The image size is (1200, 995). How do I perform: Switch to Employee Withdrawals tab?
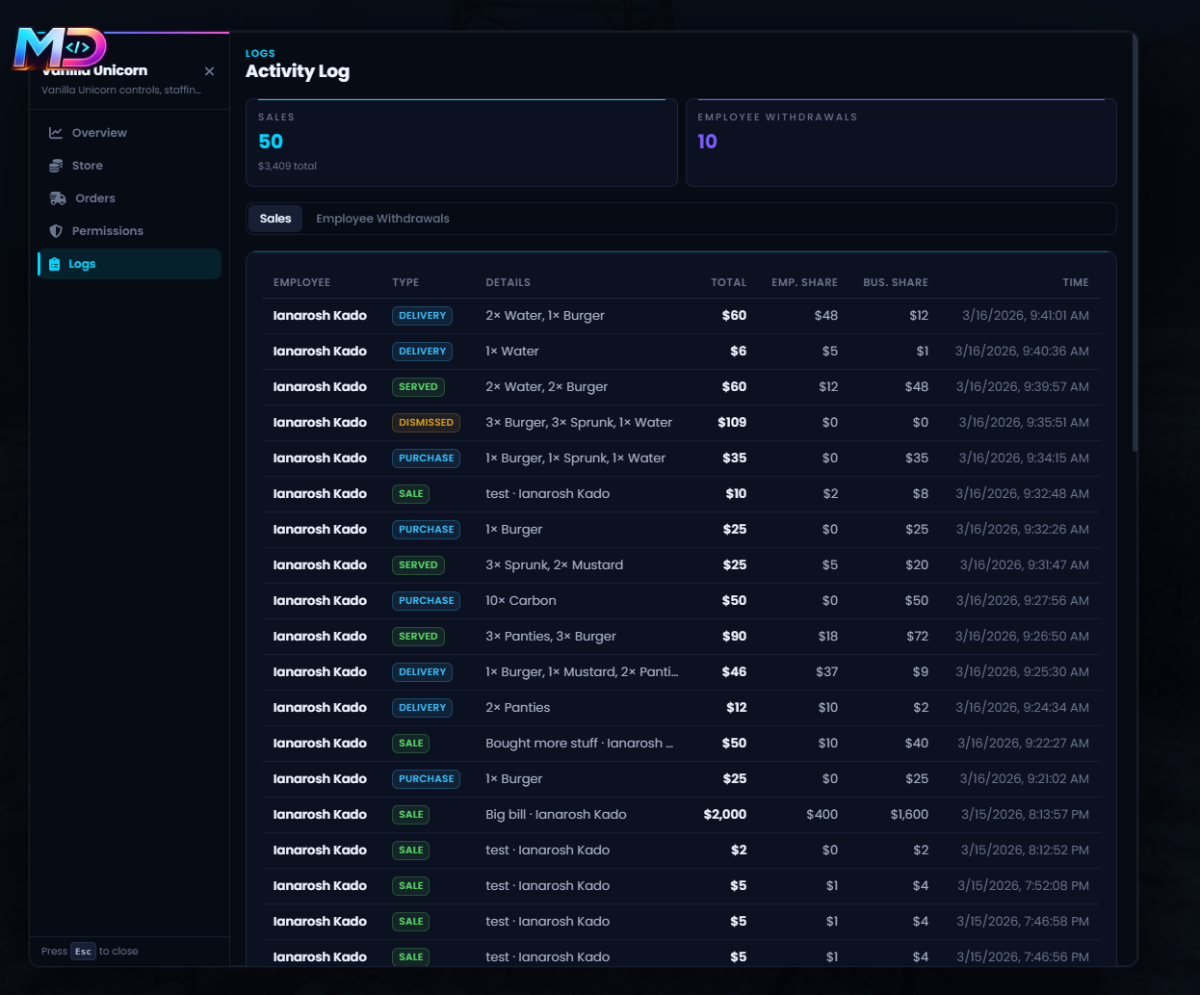coord(383,219)
